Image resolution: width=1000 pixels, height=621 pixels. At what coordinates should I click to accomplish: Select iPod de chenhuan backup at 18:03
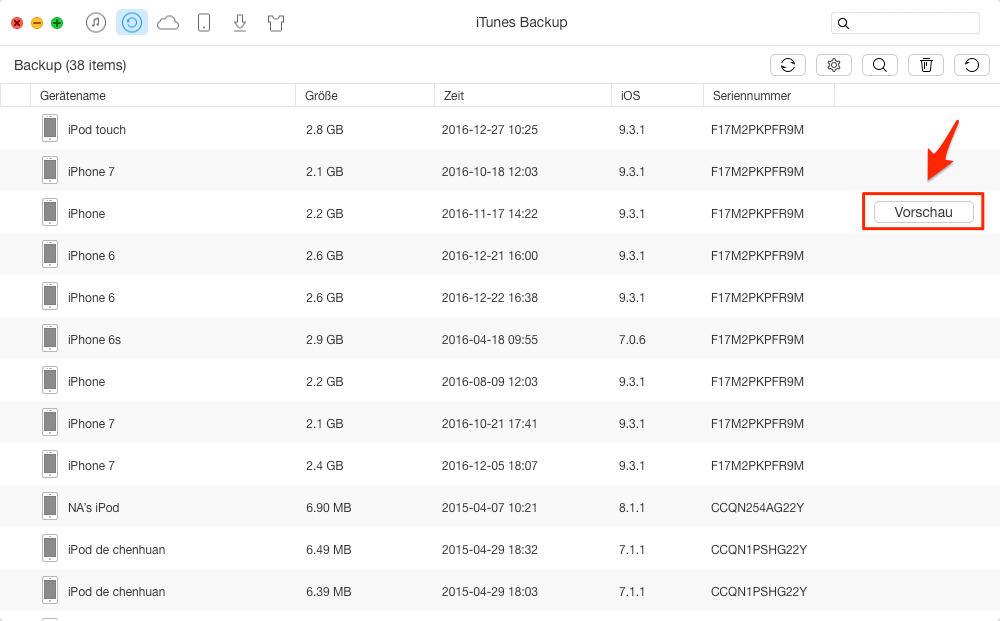point(500,592)
